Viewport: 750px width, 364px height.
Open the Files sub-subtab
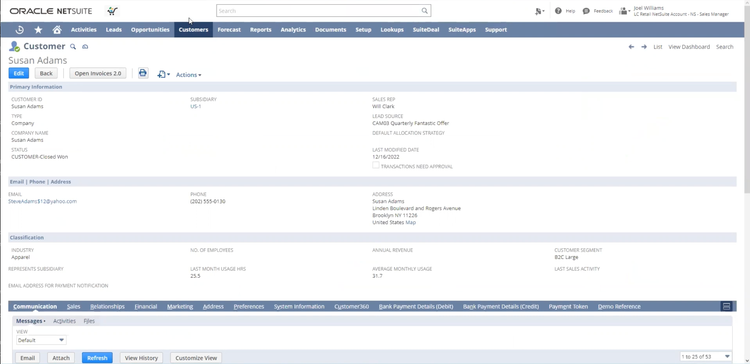point(89,321)
